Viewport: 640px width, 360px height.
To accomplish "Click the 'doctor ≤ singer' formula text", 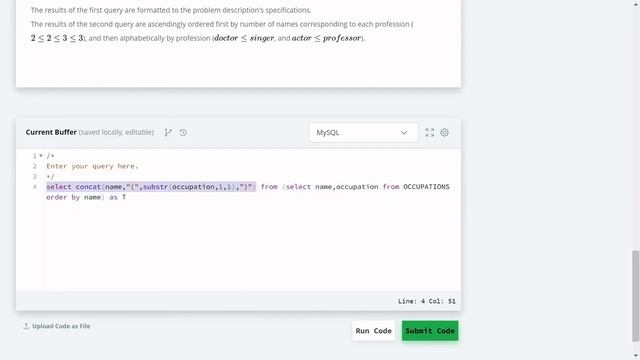I will (x=244, y=38).
